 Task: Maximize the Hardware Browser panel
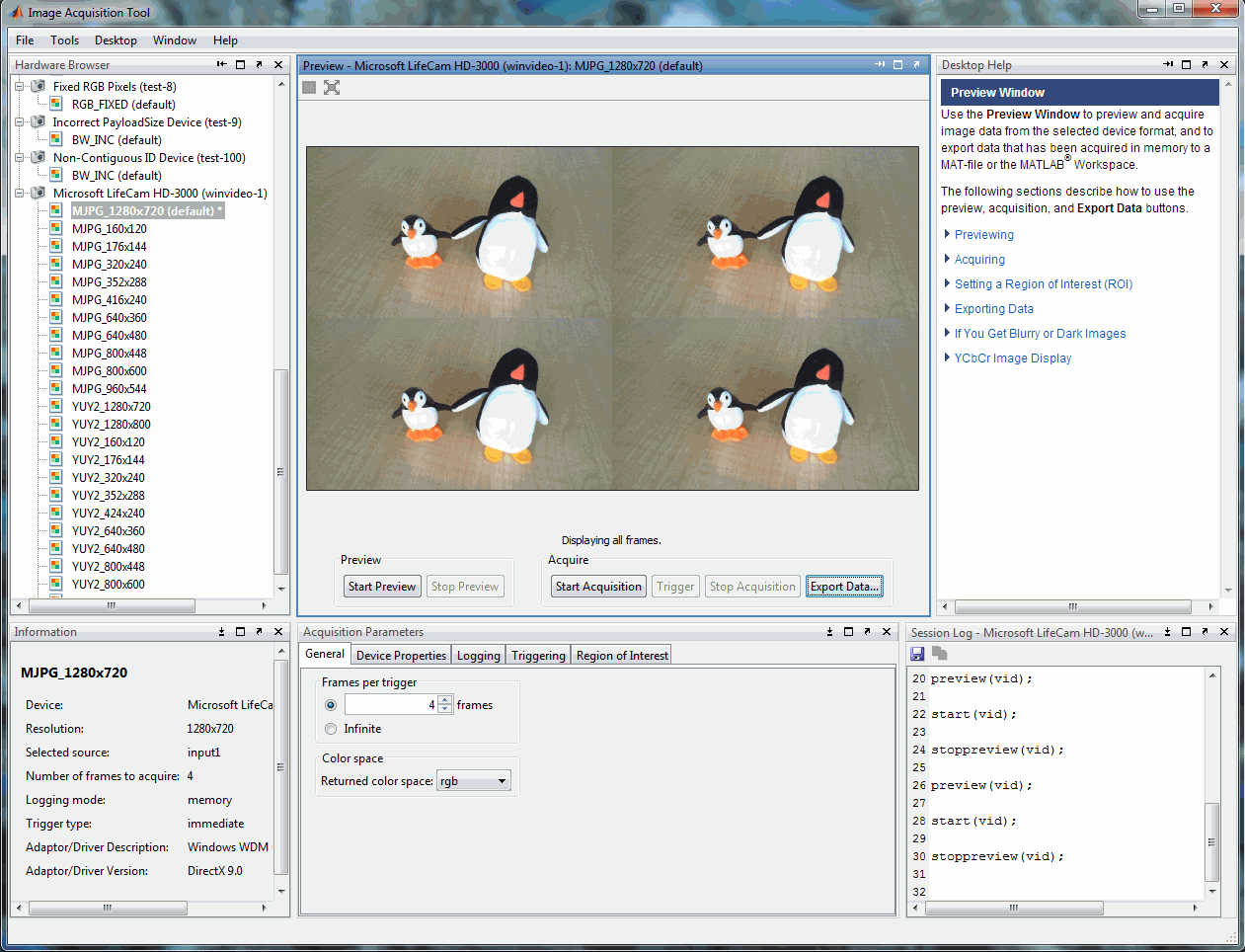(x=240, y=64)
